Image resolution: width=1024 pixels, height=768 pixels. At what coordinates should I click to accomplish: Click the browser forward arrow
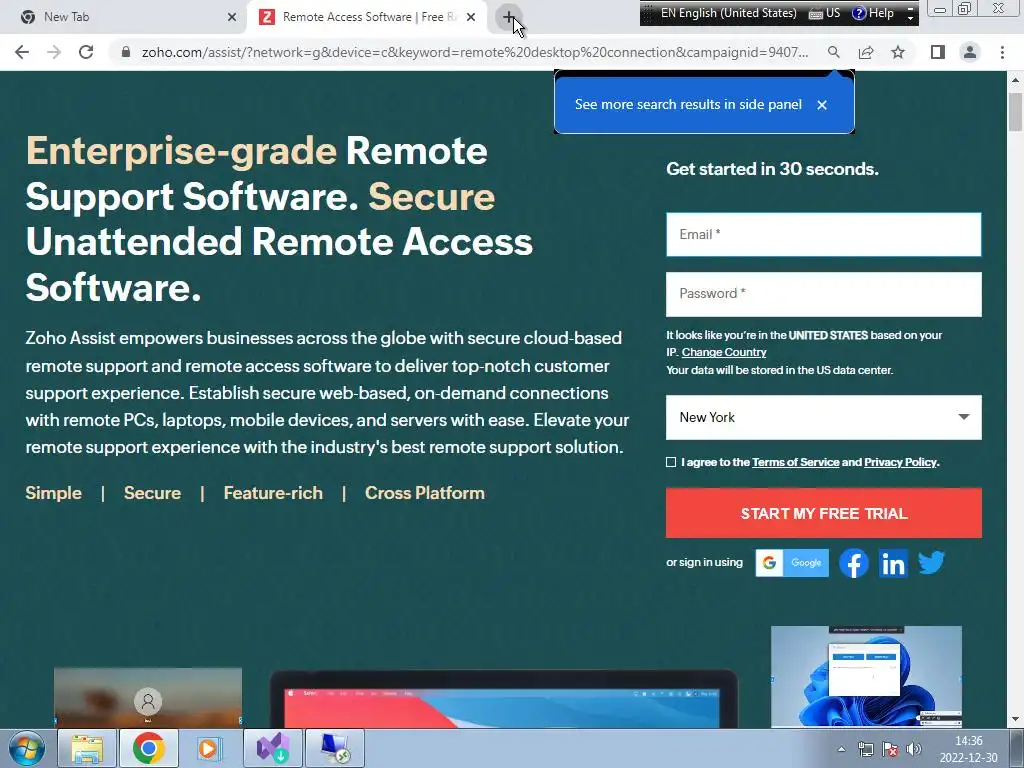tap(54, 52)
